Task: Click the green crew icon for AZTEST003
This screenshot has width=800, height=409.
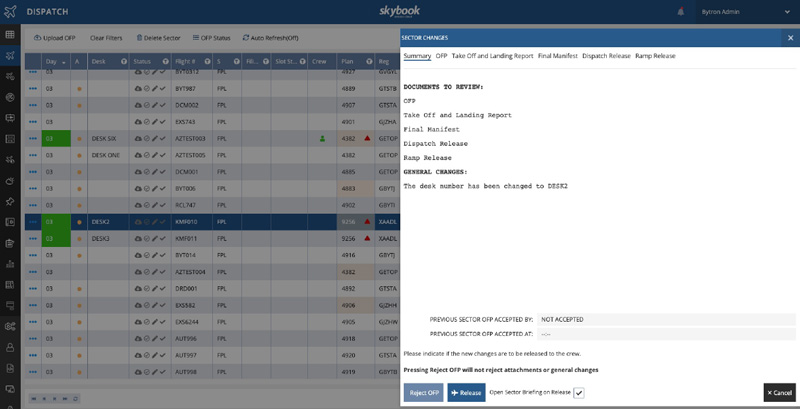Action: 322,139
